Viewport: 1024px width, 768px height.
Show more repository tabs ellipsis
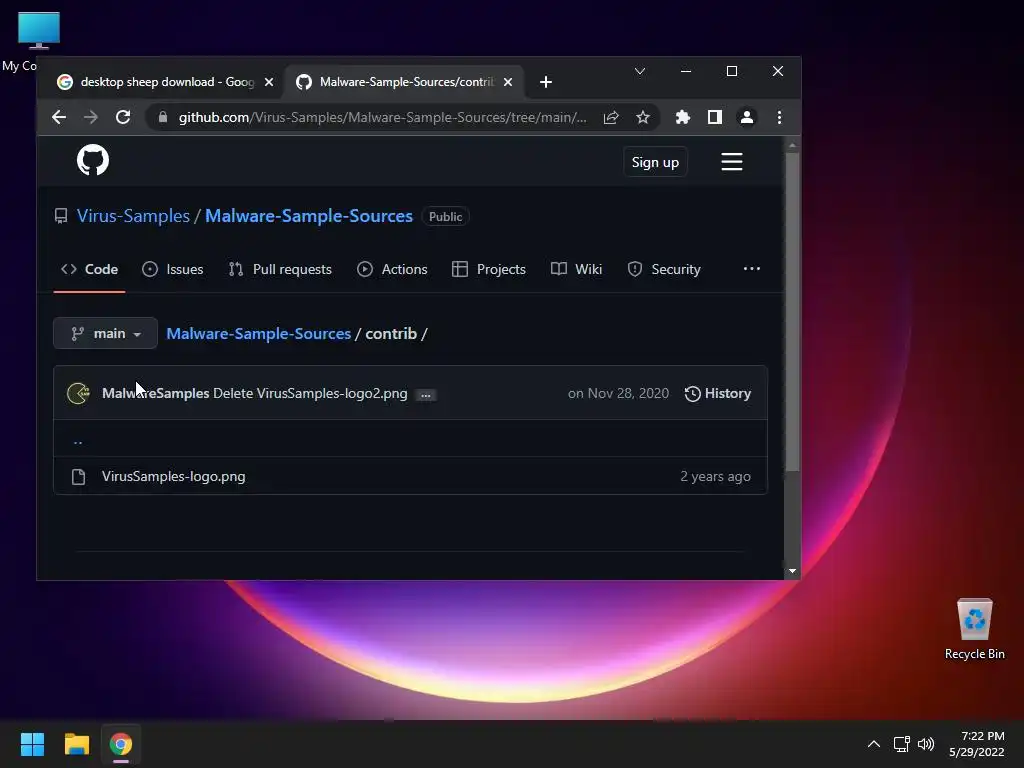(x=752, y=268)
